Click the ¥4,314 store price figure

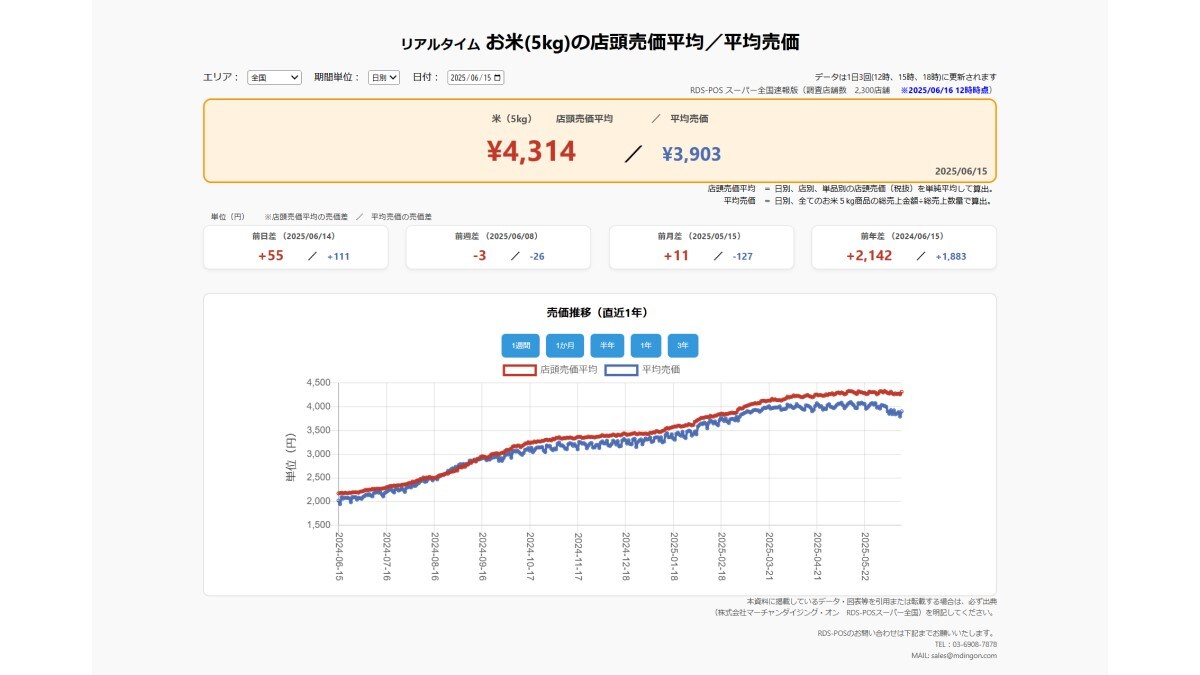(x=527, y=153)
